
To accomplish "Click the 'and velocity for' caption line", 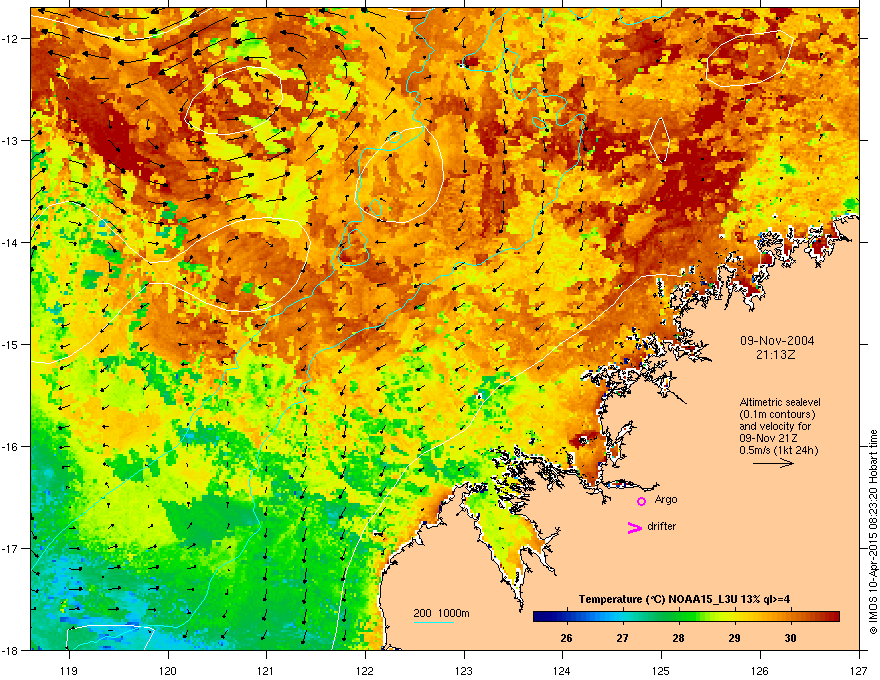I will [x=775, y=426].
